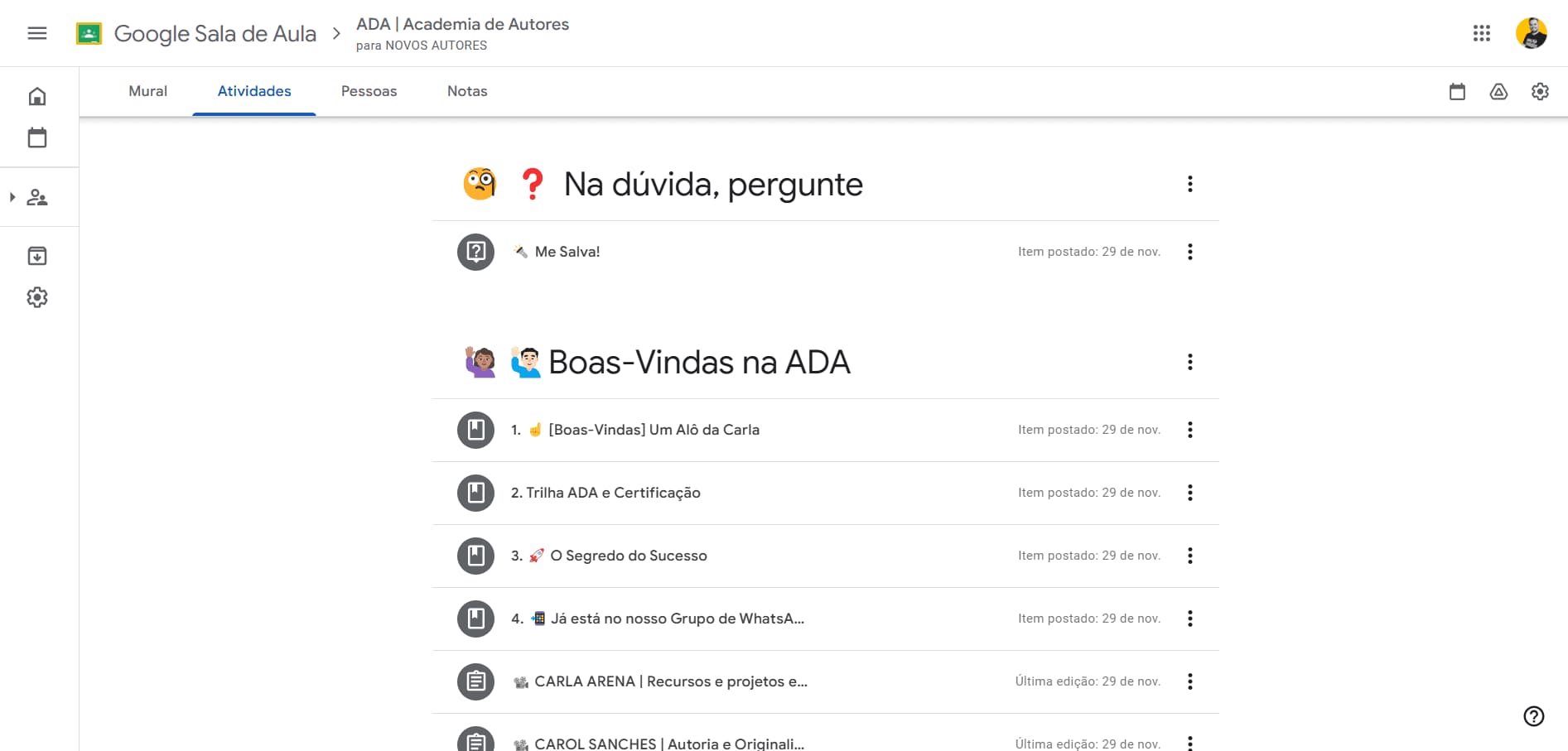Open options for the Boas-Vindas na ADA topic

click(x=1189, y=362)
